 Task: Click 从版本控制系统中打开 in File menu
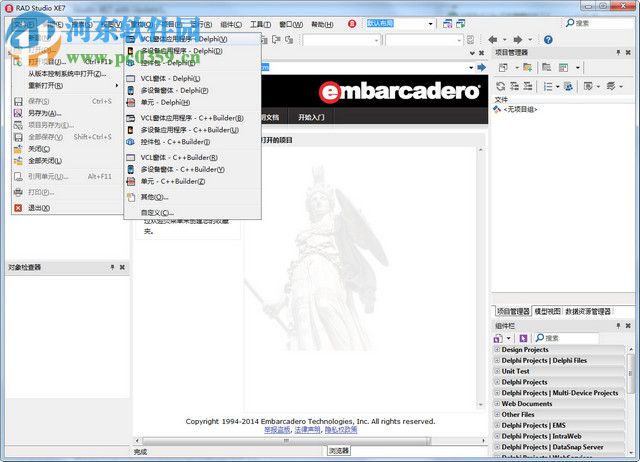pyautogui.click(x=67, y=74)
